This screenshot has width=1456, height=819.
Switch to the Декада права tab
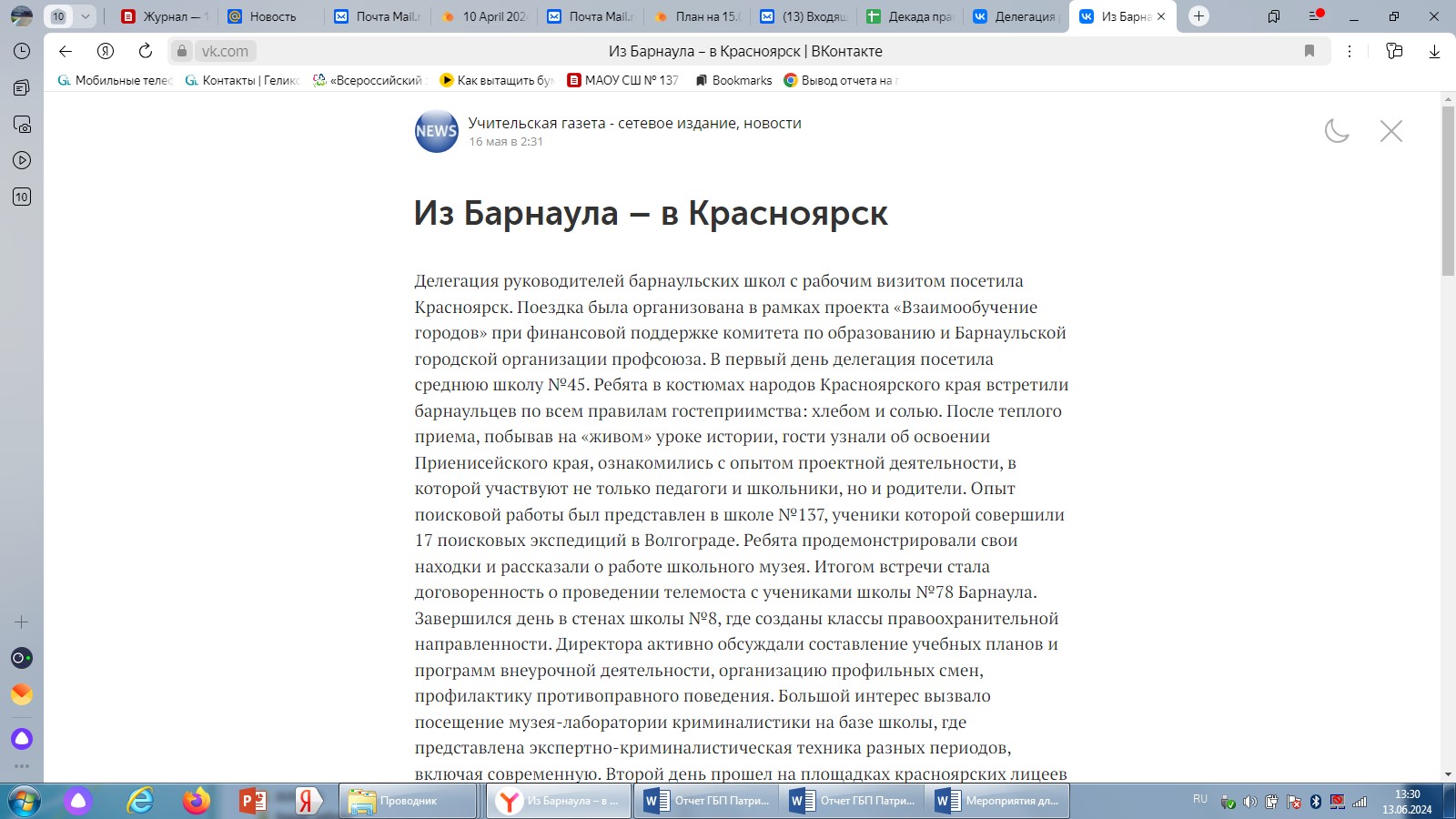910,16
